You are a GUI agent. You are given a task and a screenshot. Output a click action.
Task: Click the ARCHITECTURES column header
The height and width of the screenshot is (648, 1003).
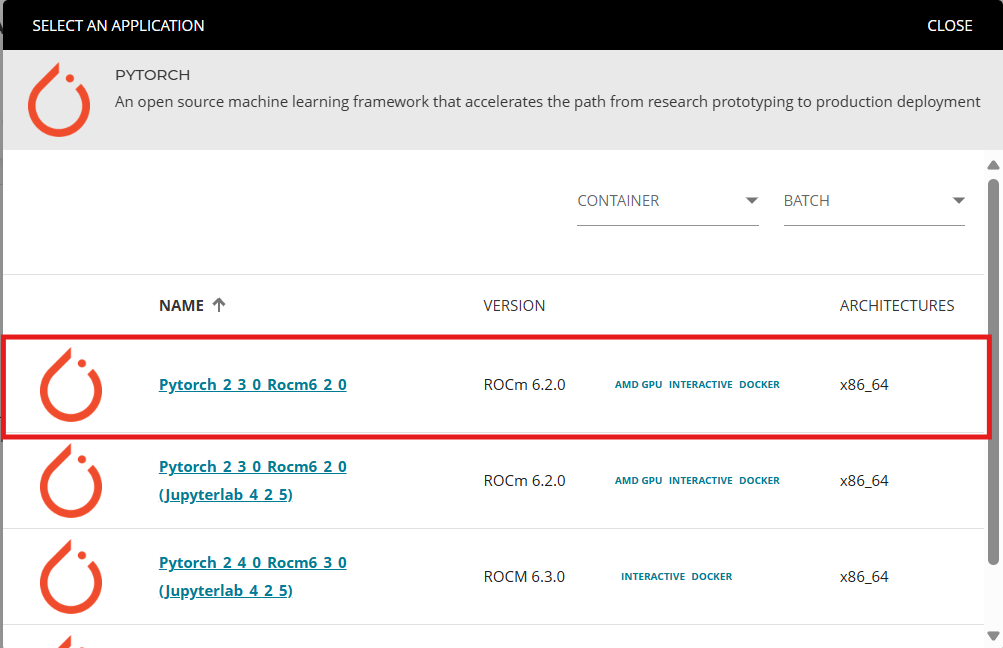tap(897, 306)
